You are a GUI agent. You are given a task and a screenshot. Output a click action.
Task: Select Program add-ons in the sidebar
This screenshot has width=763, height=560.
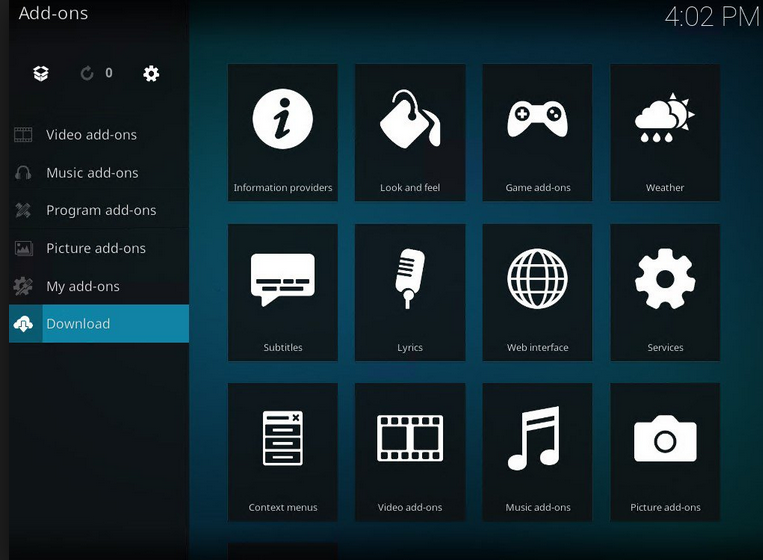click(x=99, y=210)
